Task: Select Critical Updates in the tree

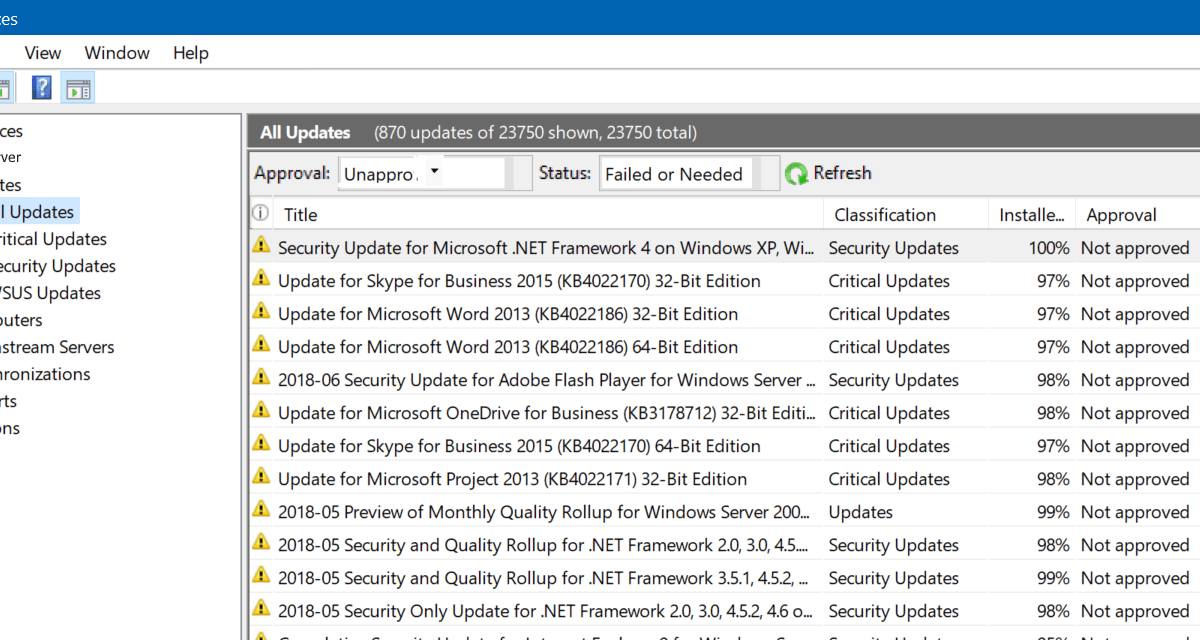Action: [53, 239]
